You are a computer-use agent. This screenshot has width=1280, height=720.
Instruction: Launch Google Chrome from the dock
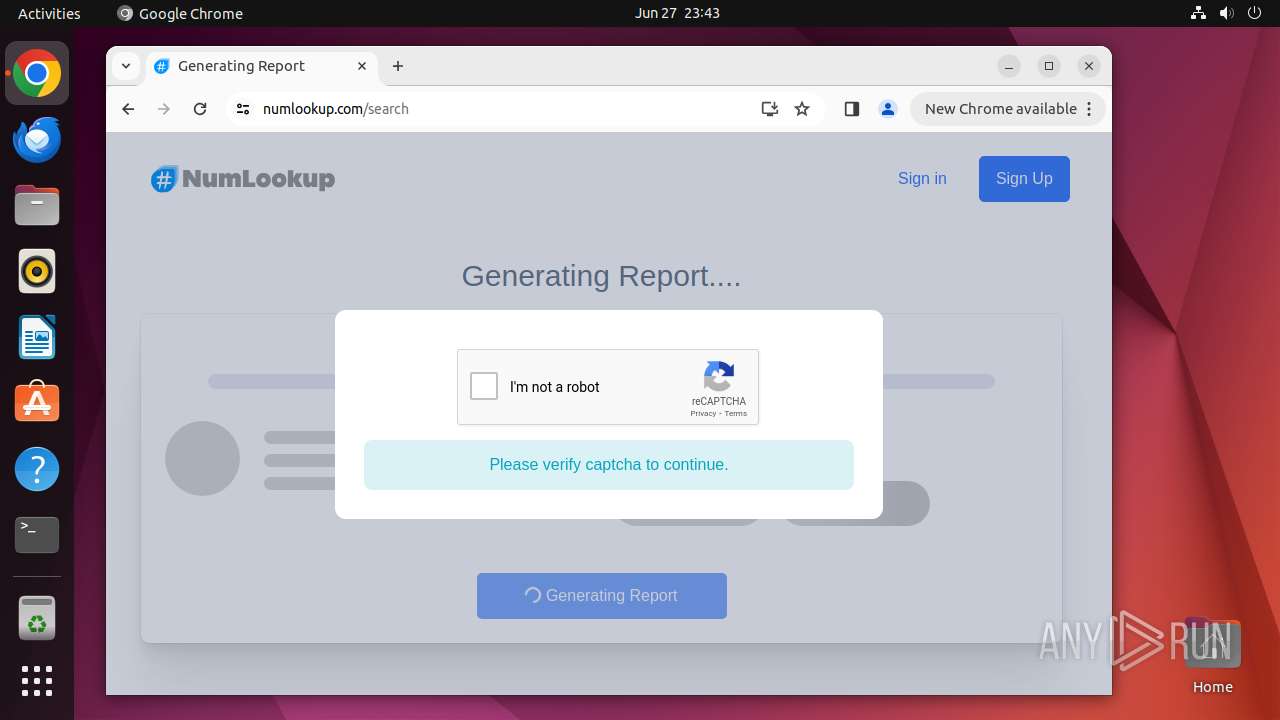tap(37, 73)
